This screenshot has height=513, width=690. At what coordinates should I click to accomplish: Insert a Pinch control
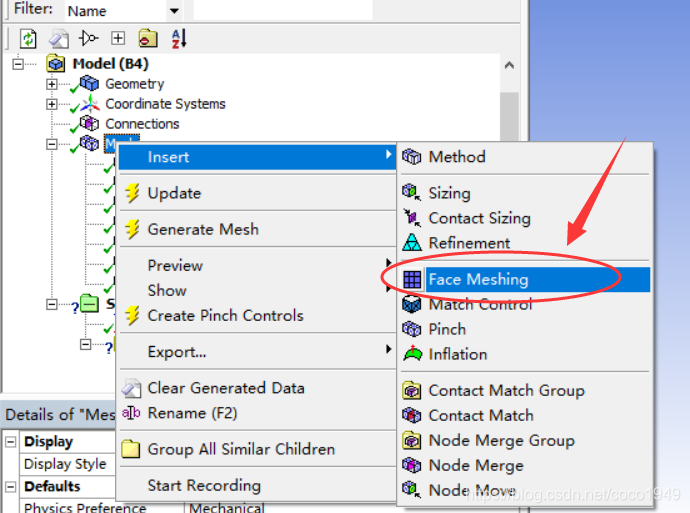[525, 329]
